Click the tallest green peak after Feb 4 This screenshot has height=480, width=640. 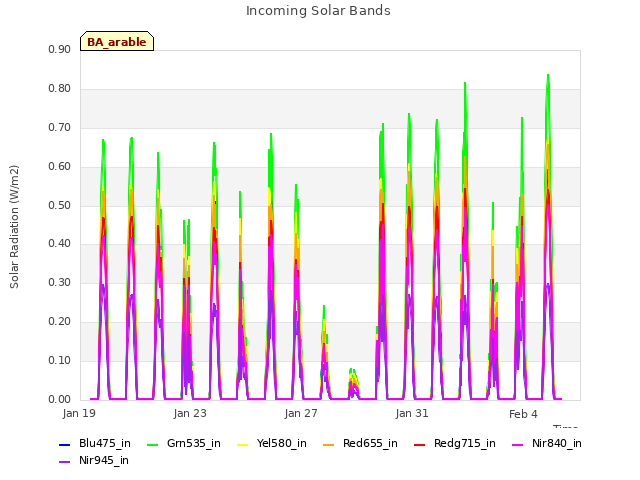[548, 76]
